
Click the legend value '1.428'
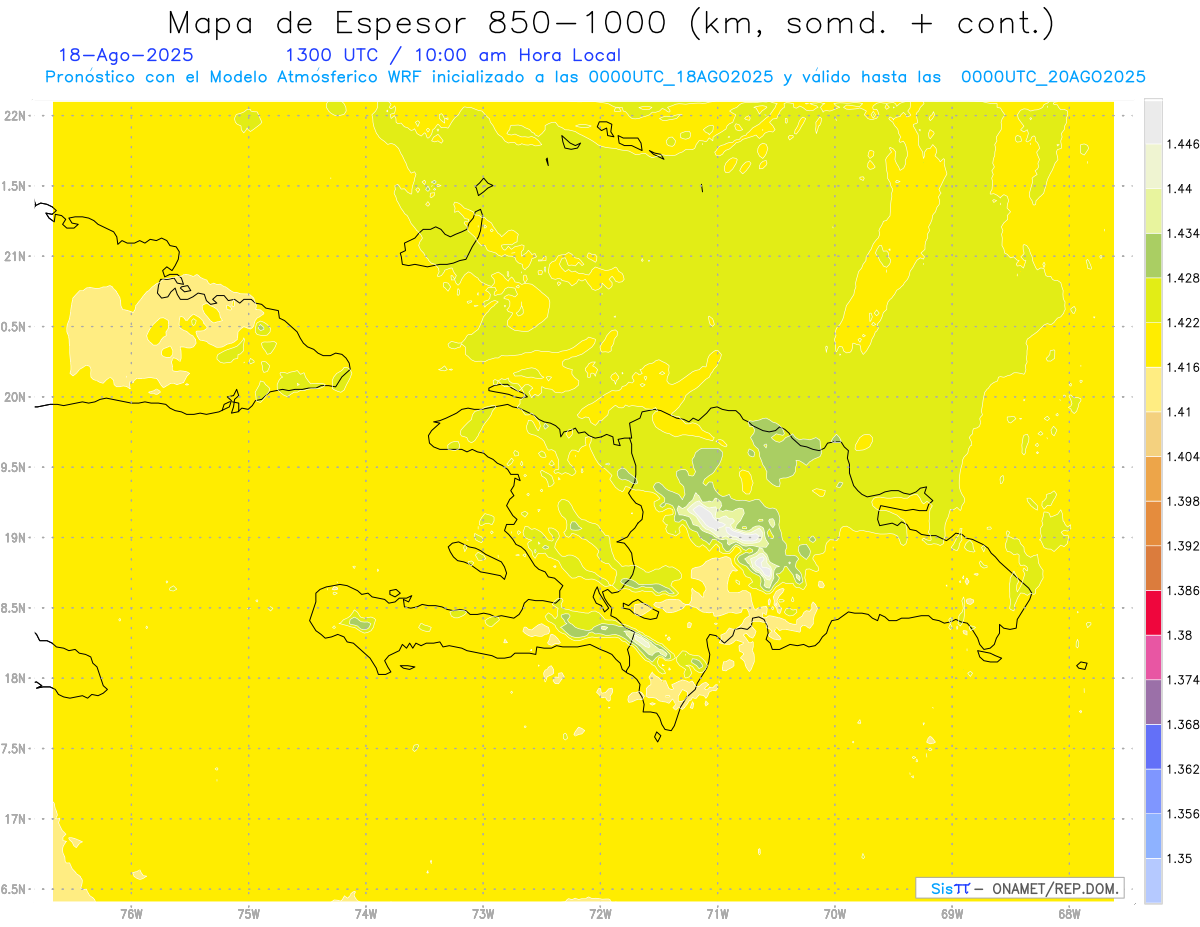(1184, 278)
